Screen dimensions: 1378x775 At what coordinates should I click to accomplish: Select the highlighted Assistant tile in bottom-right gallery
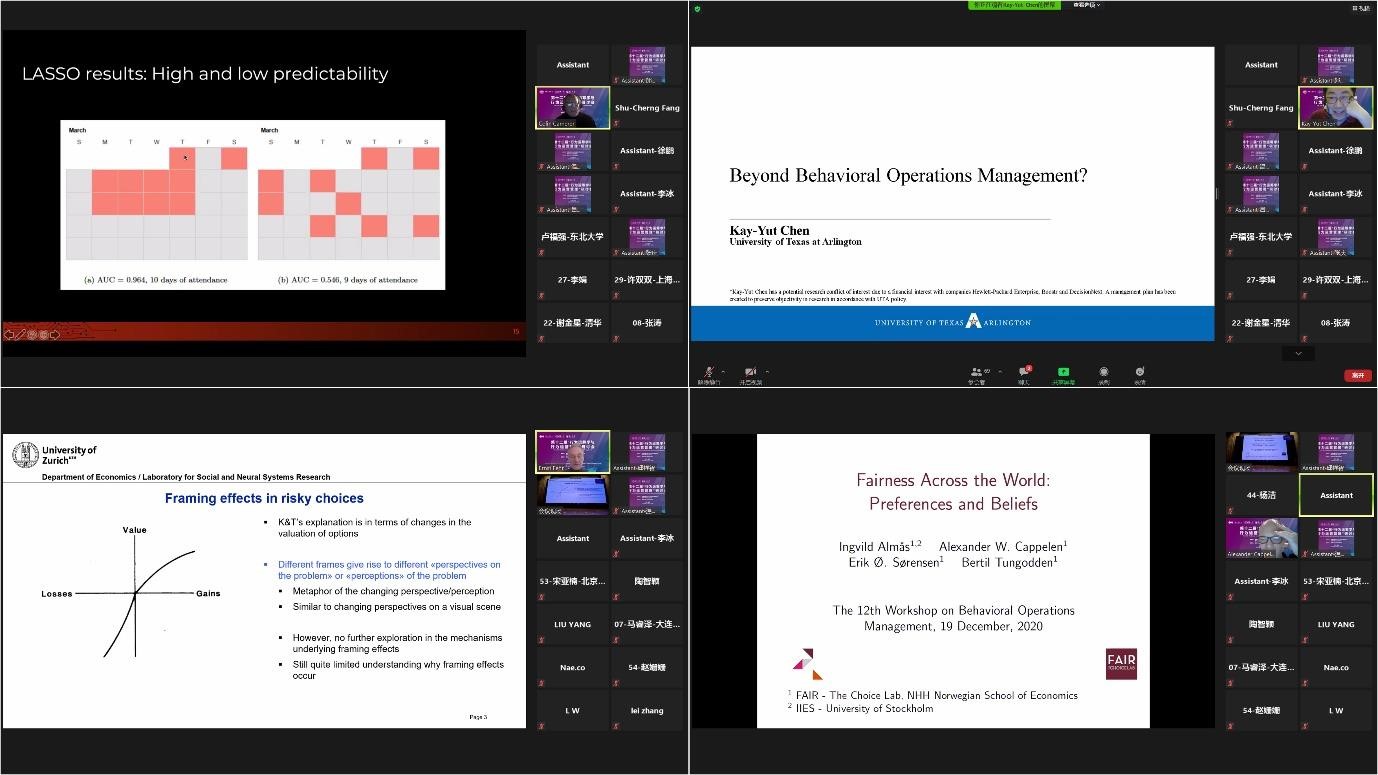tap(1335, 495)
